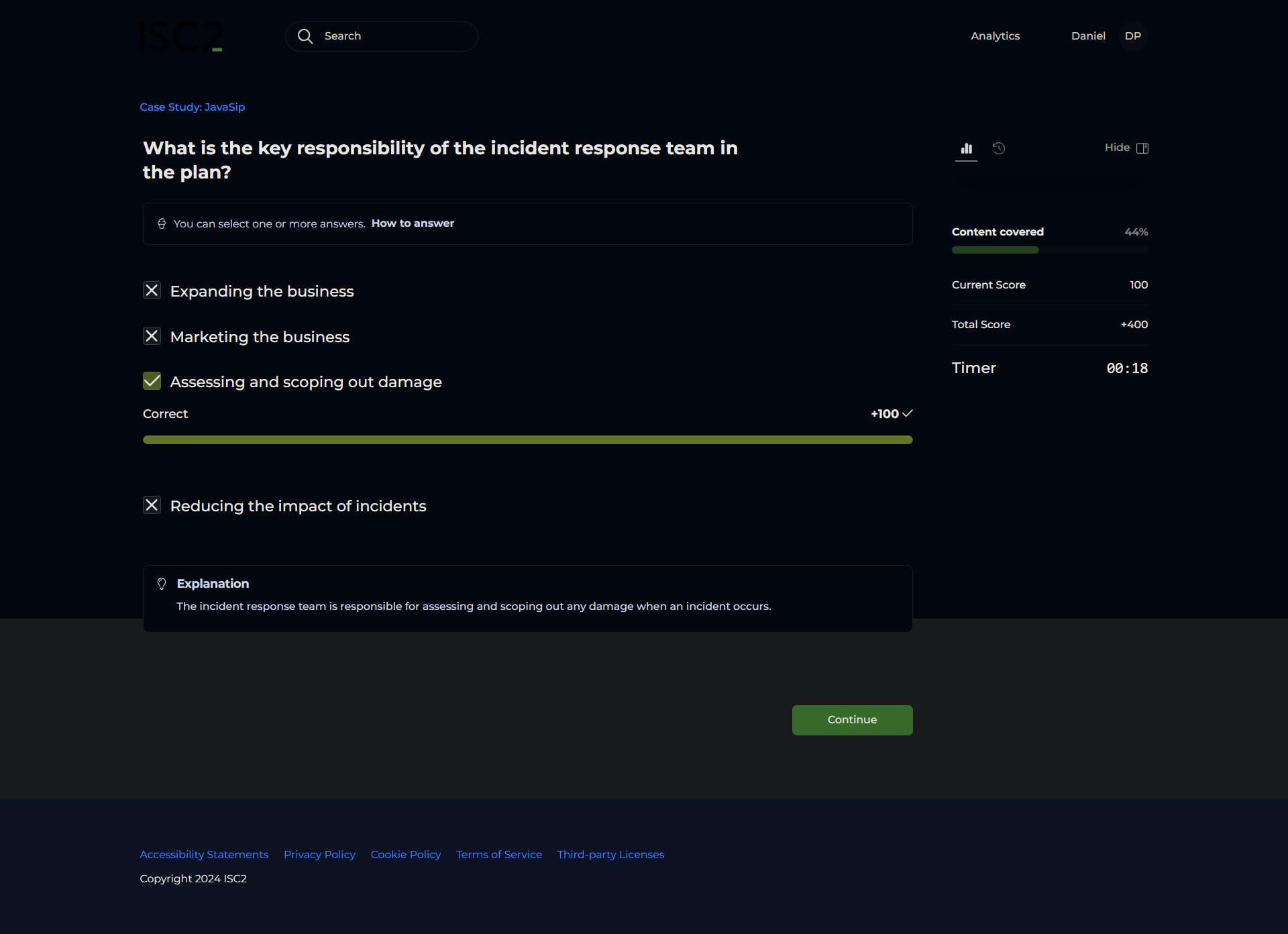Toggle the Marketing the business checkbox
The height and width of the screenshot is (934, 1288).
[152, 336]
